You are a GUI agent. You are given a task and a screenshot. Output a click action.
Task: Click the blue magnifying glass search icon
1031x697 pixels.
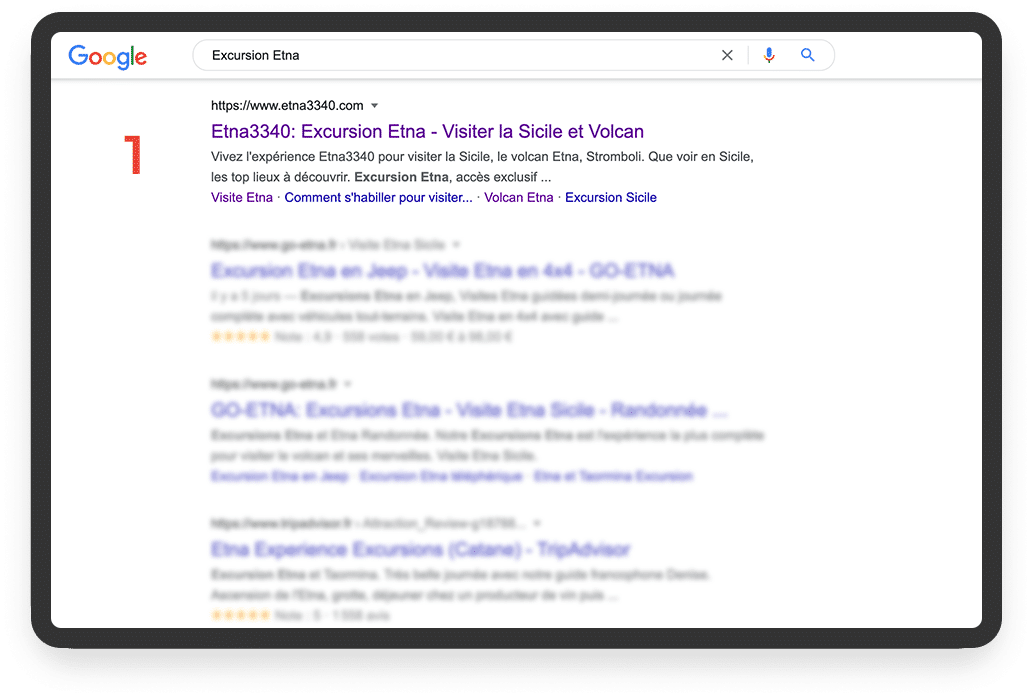[x=807, y=55]
